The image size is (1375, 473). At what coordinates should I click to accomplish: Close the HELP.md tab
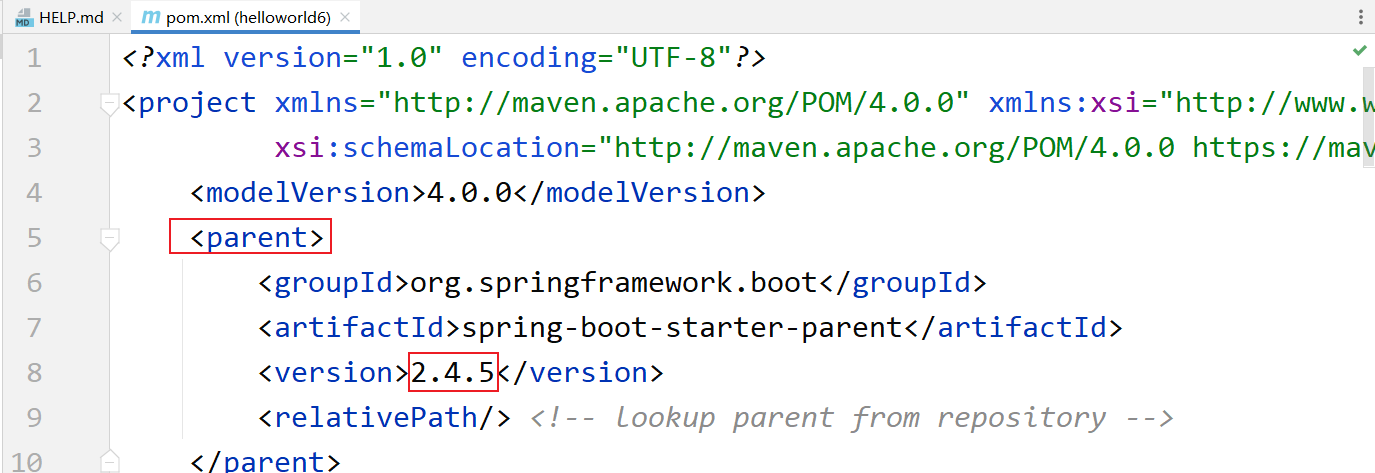click(119, 18)
